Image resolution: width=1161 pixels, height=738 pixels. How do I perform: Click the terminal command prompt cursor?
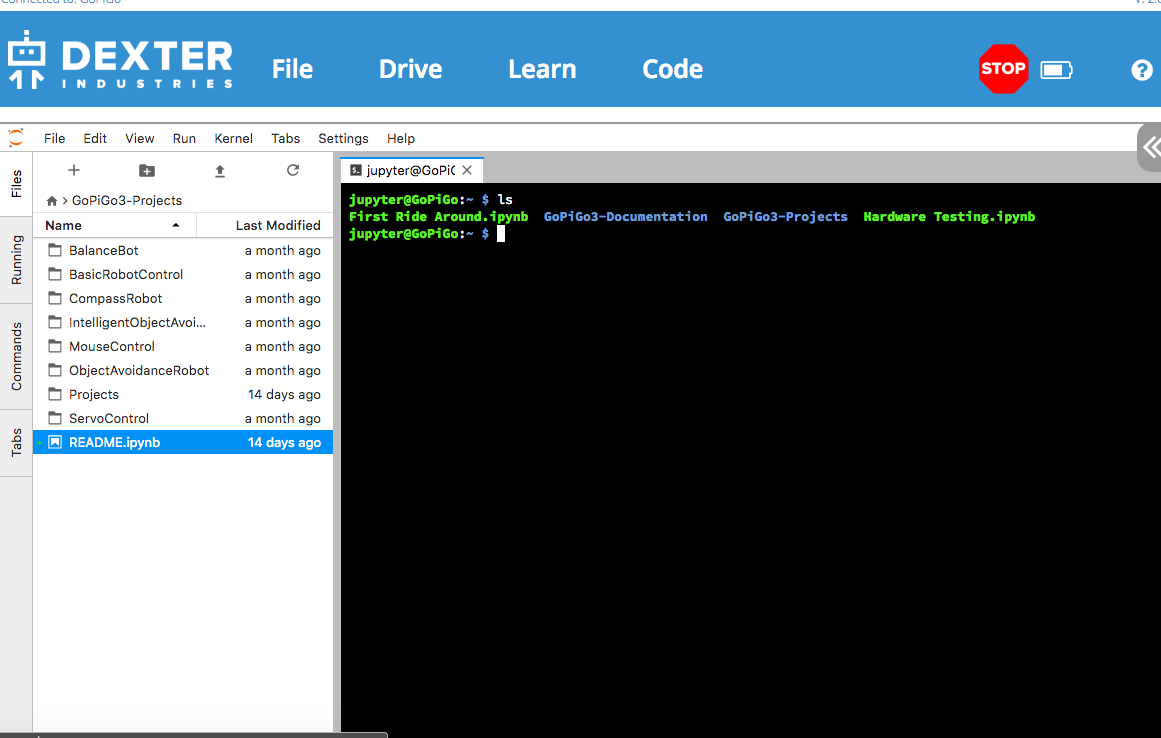(x=501, y=234)
